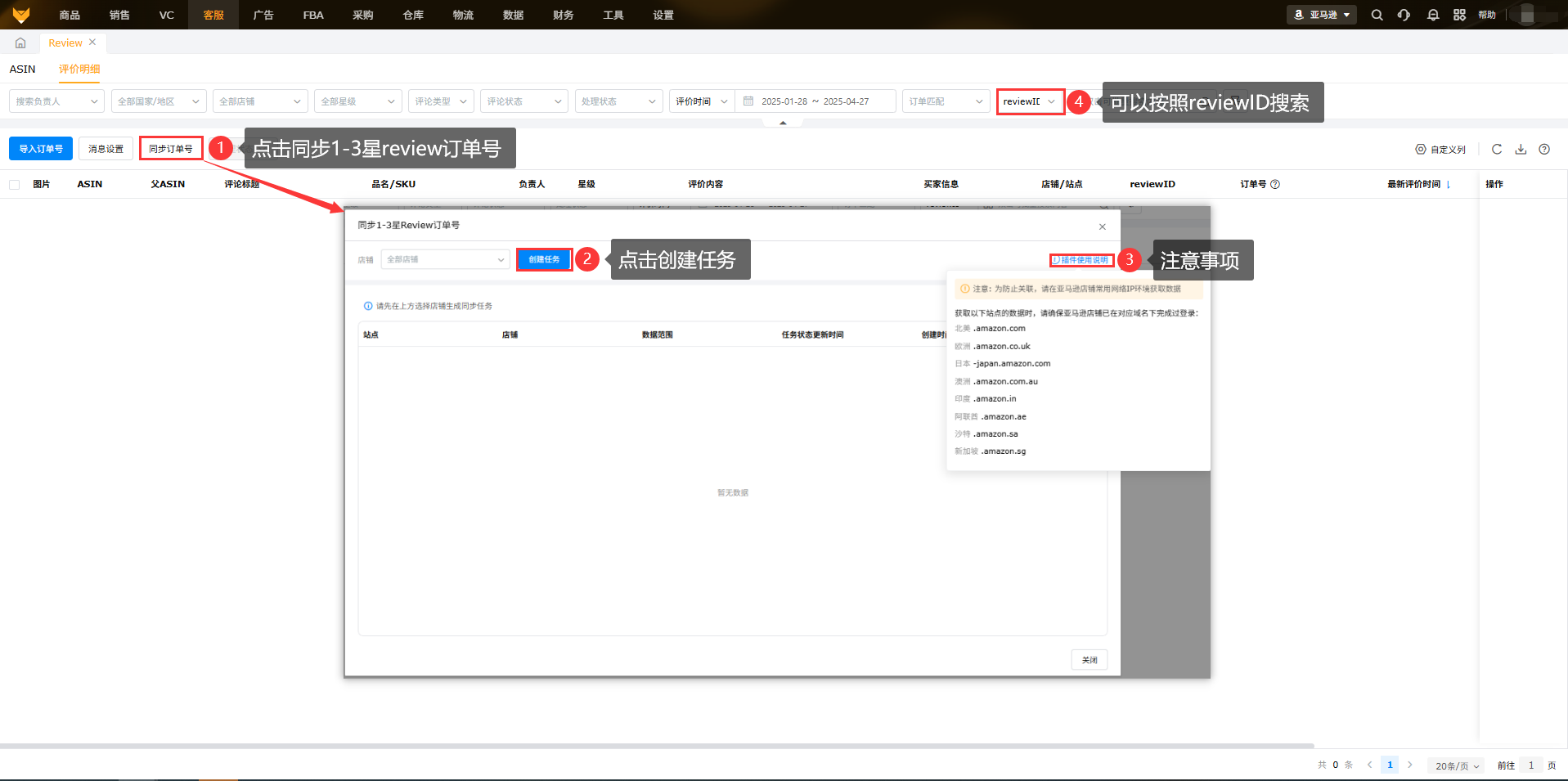Open the 全部国家/地区 dropdown
The width and height of the screenshot is (1568, 781).
[x=159, y=101]
